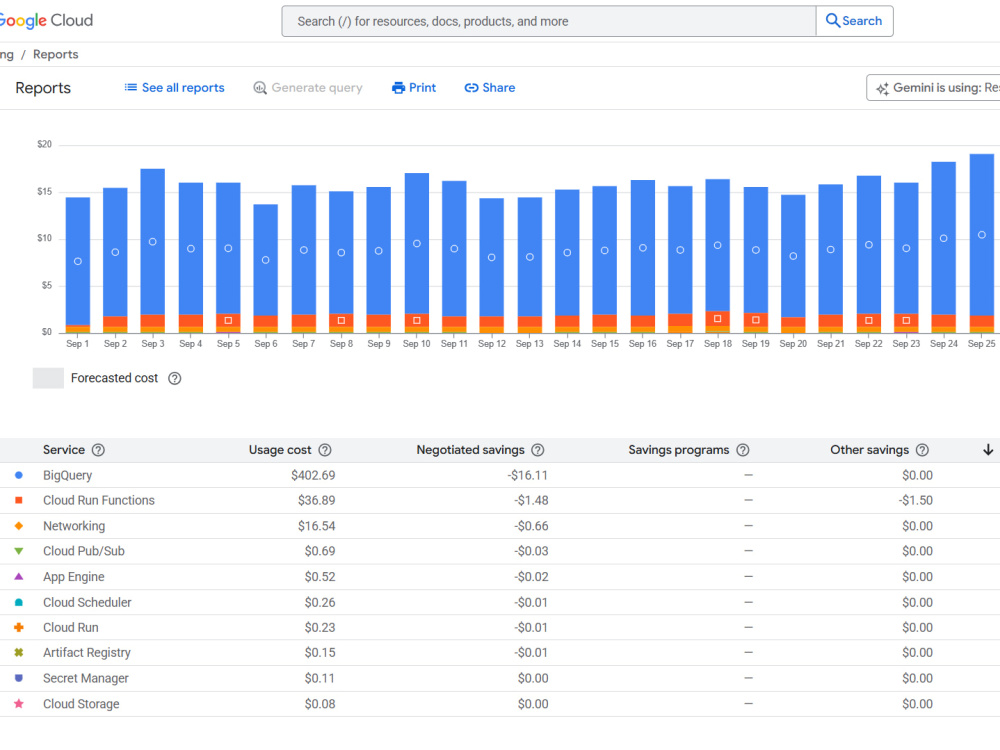Click the Search button
This screenshot has width=1000, height=750.
click(x=855, y=21)
